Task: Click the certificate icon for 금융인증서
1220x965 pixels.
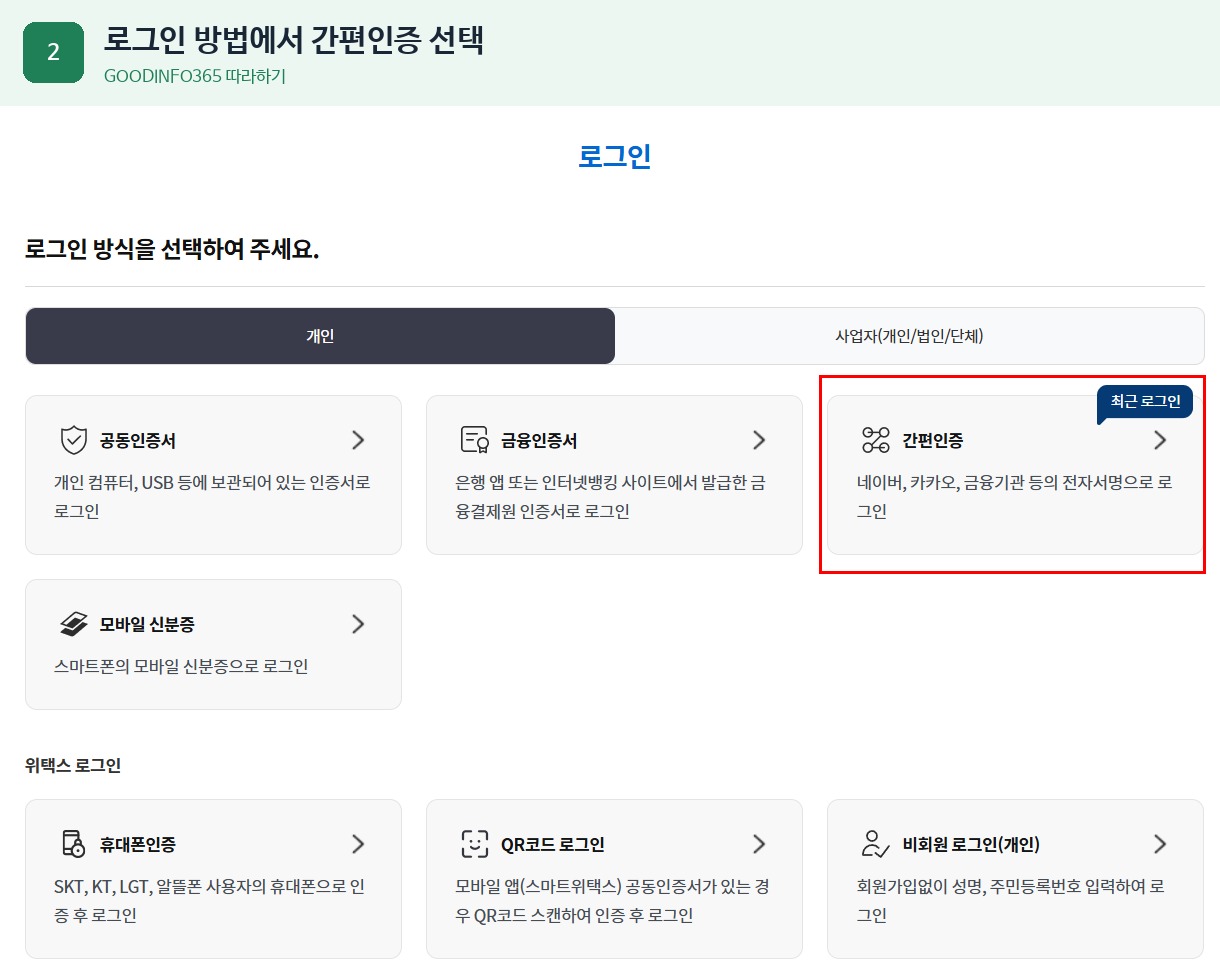Action: 474,440
